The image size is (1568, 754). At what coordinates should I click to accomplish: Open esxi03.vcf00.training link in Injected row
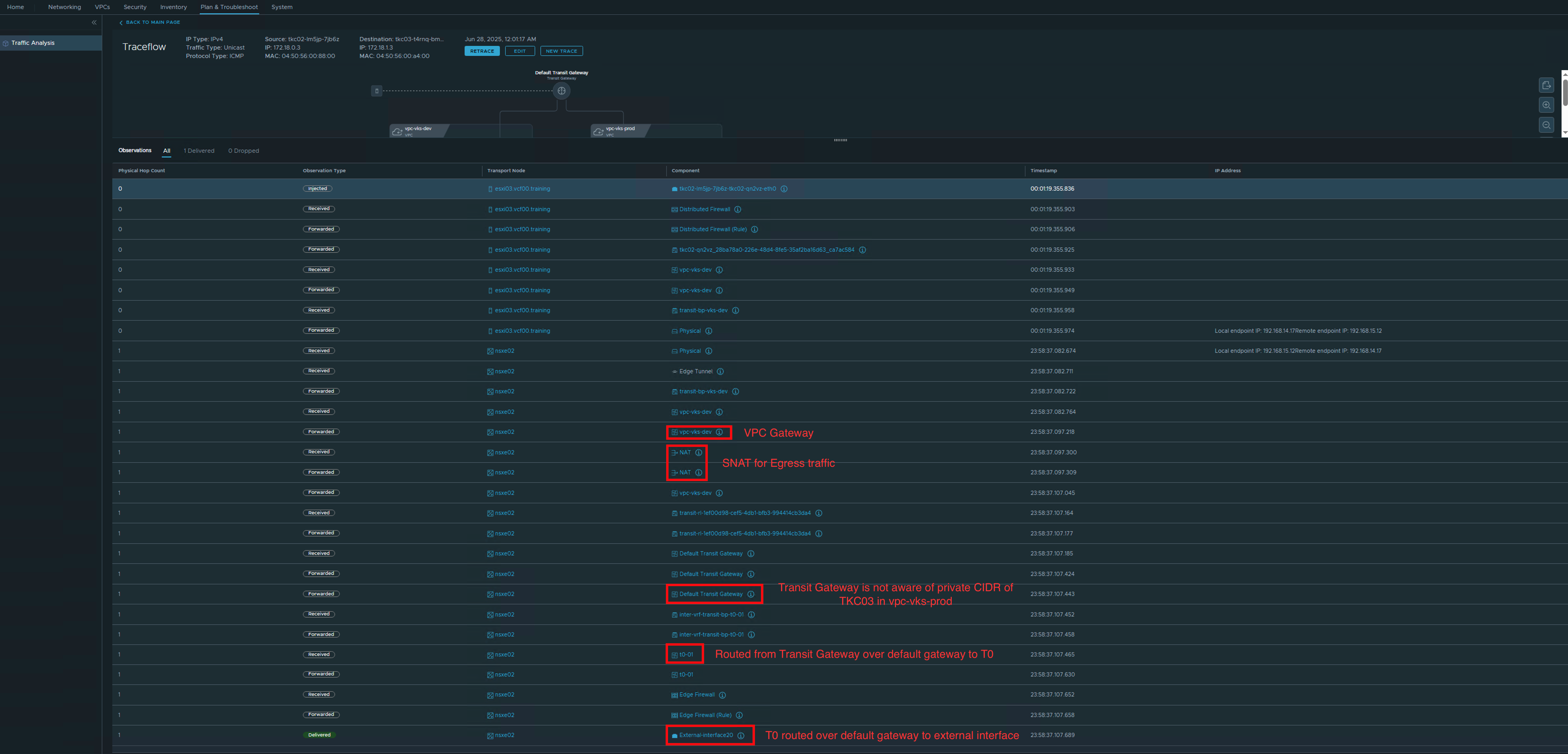[522, 189]
